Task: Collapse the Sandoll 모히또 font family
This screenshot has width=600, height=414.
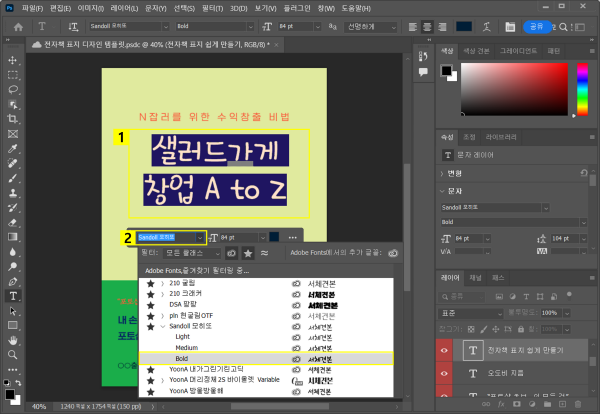Action: (x=163, y=326)
